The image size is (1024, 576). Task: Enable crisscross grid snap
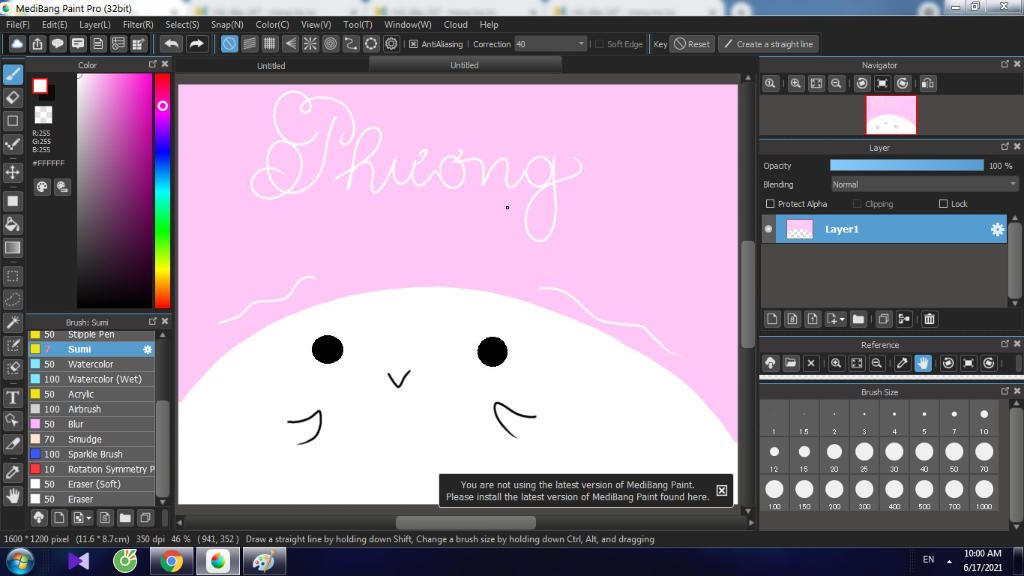pyautogui.click(x=270, y=44)
